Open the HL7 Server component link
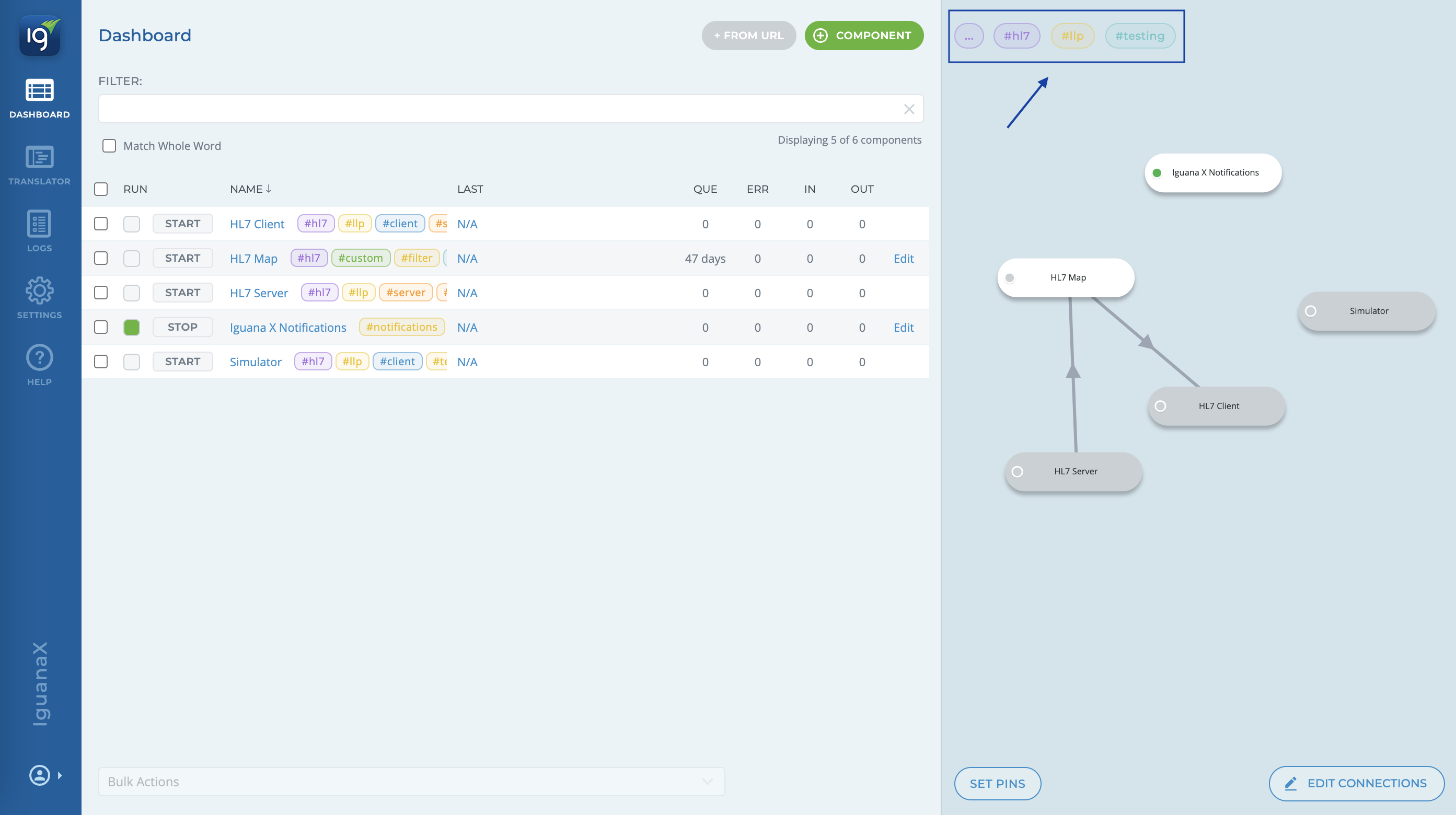The height and width of the screenshot is (815, 1456). (x=259, y=293)
